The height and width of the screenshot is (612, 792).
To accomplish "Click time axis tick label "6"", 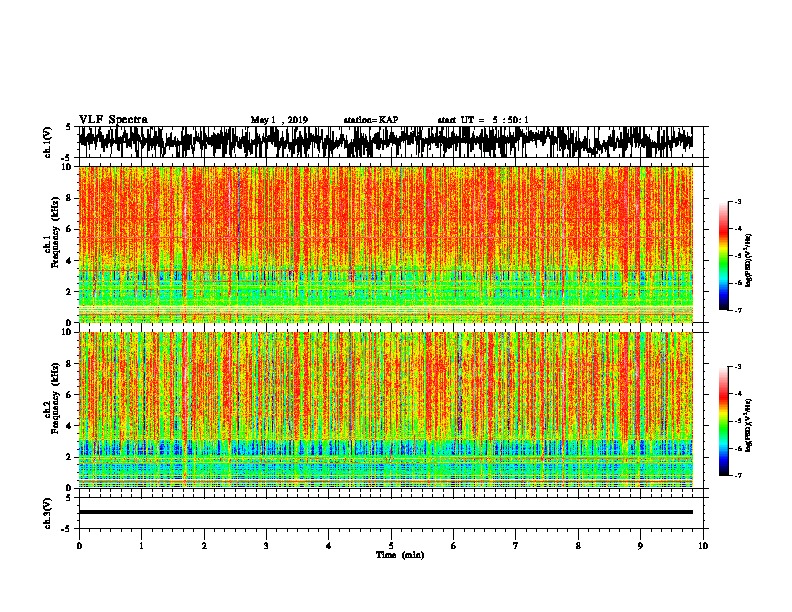I will click(454, 546).
